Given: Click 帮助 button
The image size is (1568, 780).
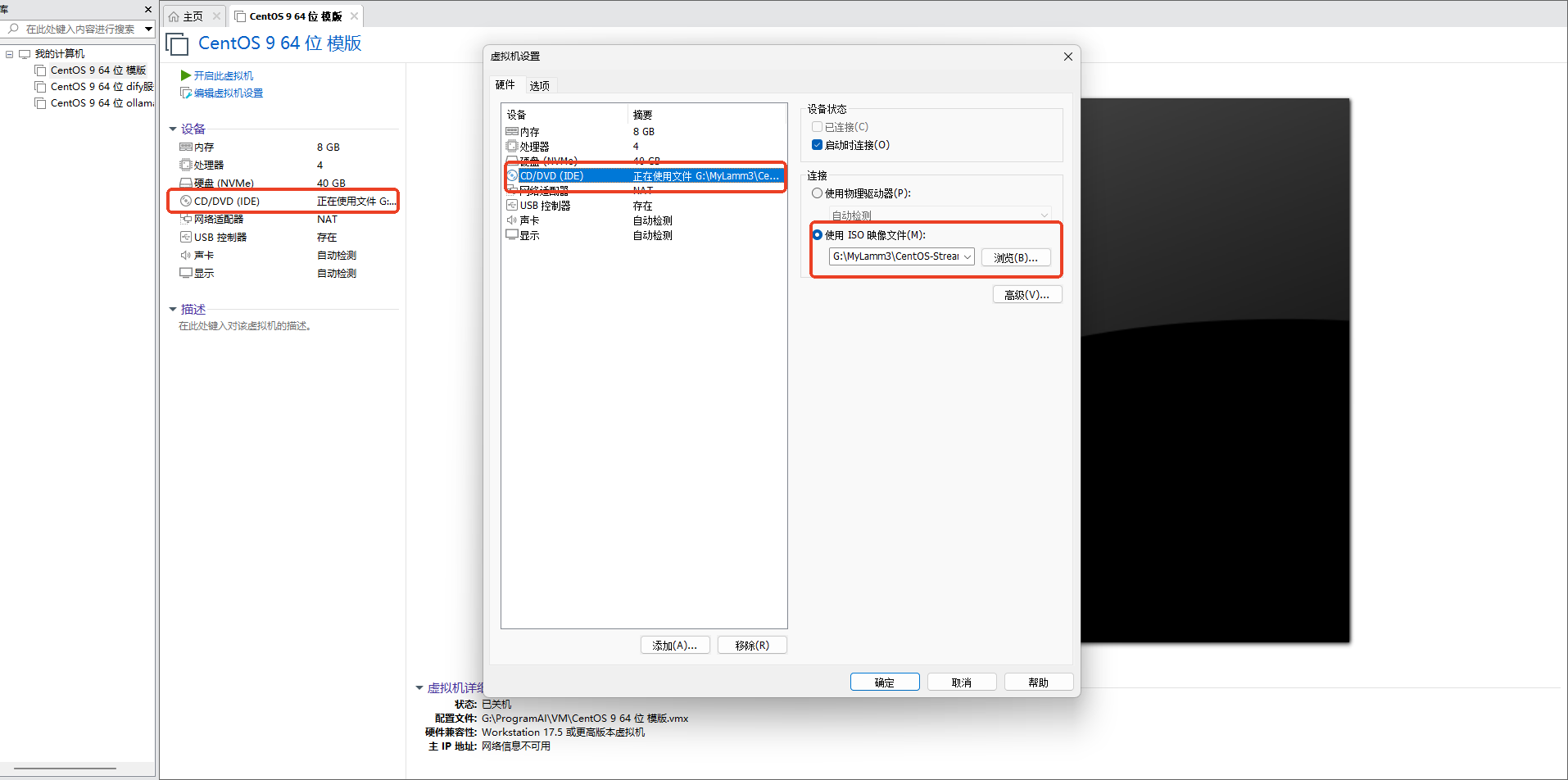Looking at the screenshot, I should pos(1039,682).
